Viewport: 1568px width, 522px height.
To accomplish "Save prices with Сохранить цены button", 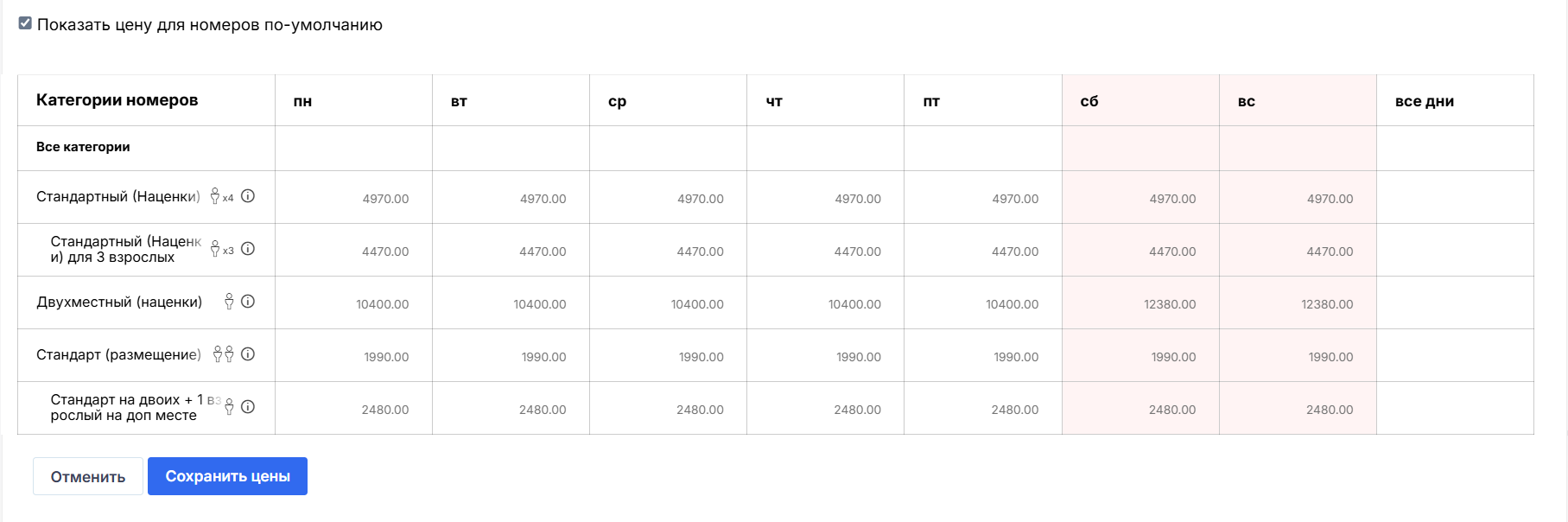I will 227,476.
